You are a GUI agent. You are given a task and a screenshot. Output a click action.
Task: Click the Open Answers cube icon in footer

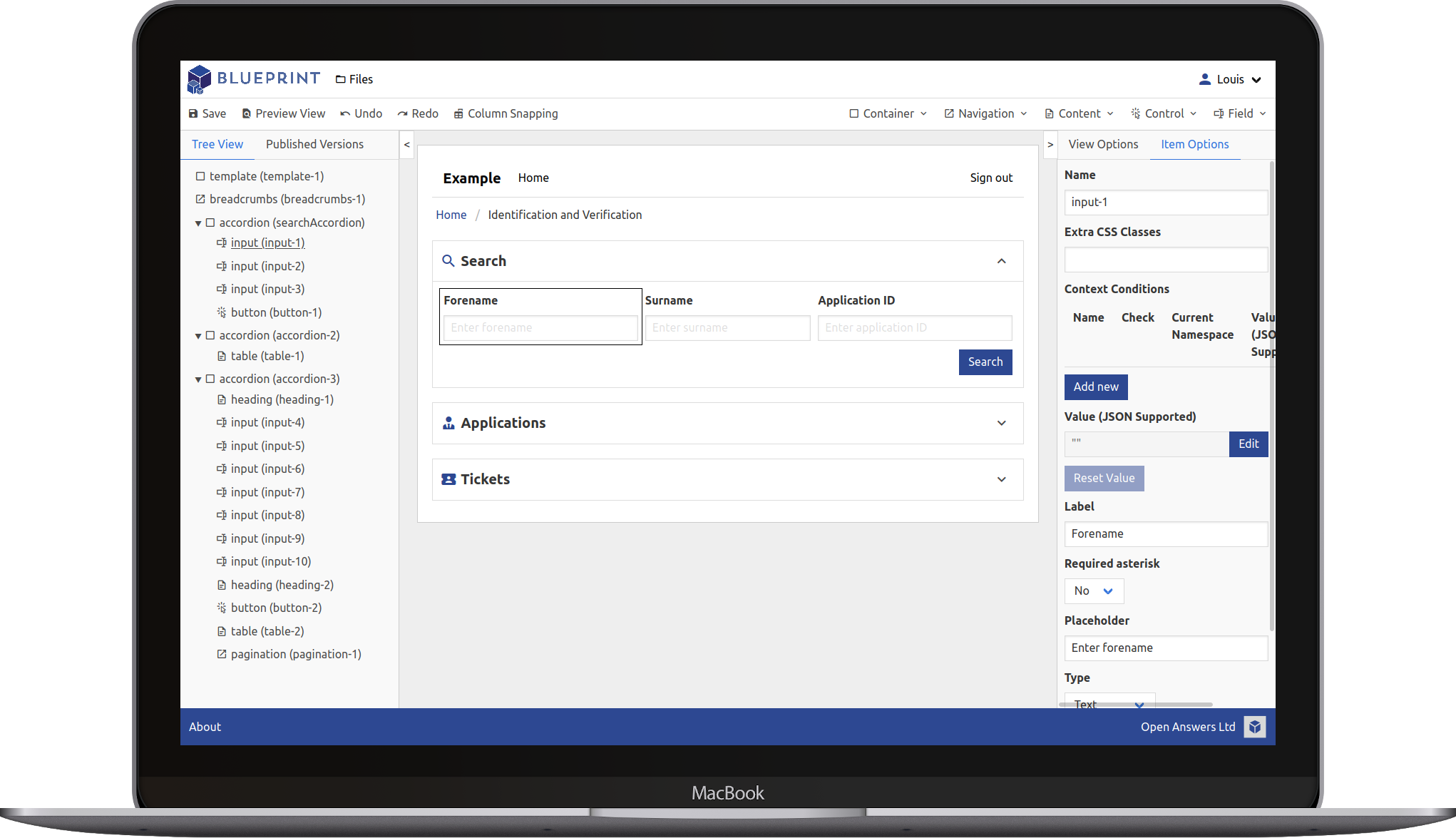click(1255, 727)
